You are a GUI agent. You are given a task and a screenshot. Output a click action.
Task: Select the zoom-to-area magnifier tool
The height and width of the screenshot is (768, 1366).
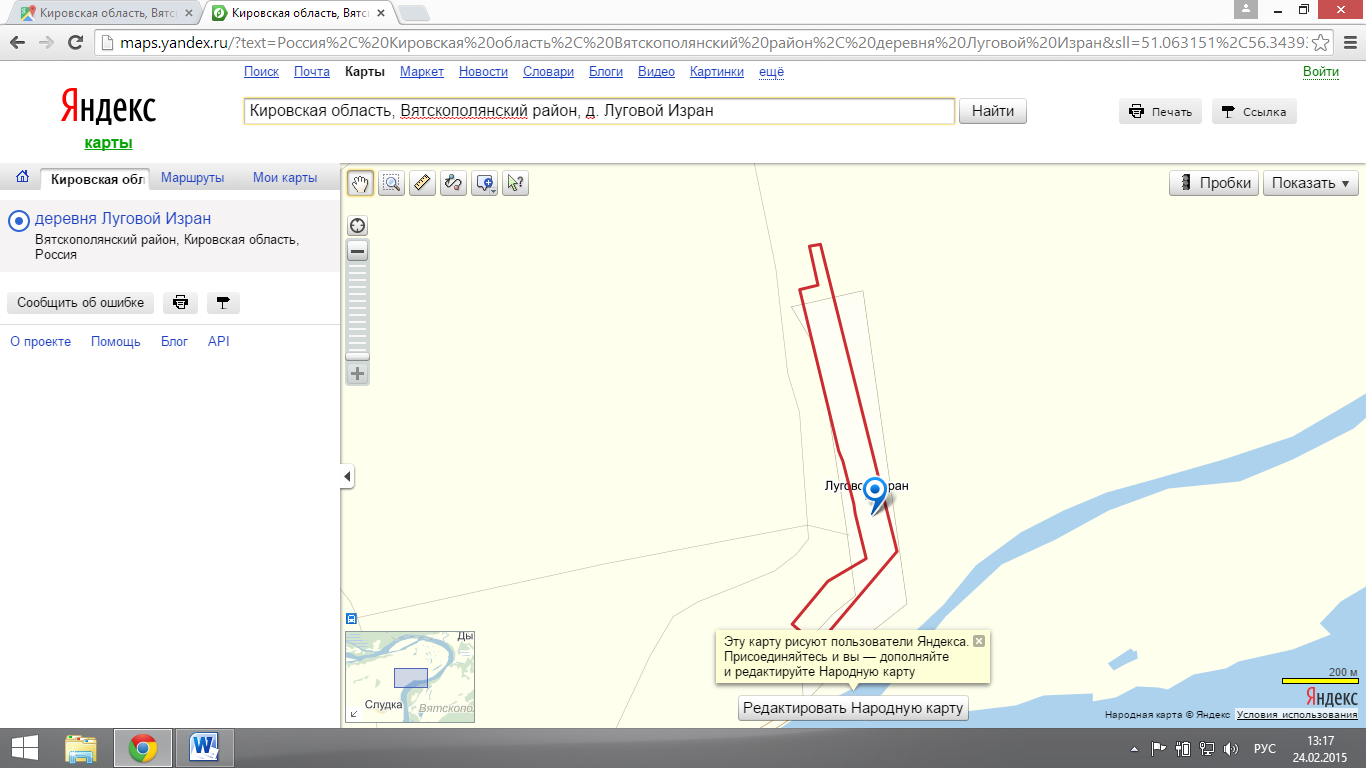(x=391, y=183)
